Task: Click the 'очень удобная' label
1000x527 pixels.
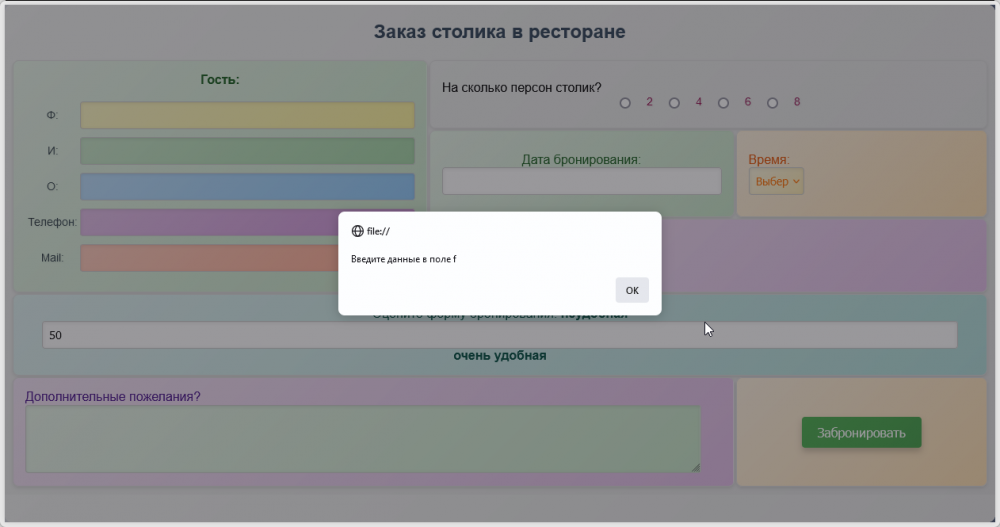Action: tap(499, 355)
